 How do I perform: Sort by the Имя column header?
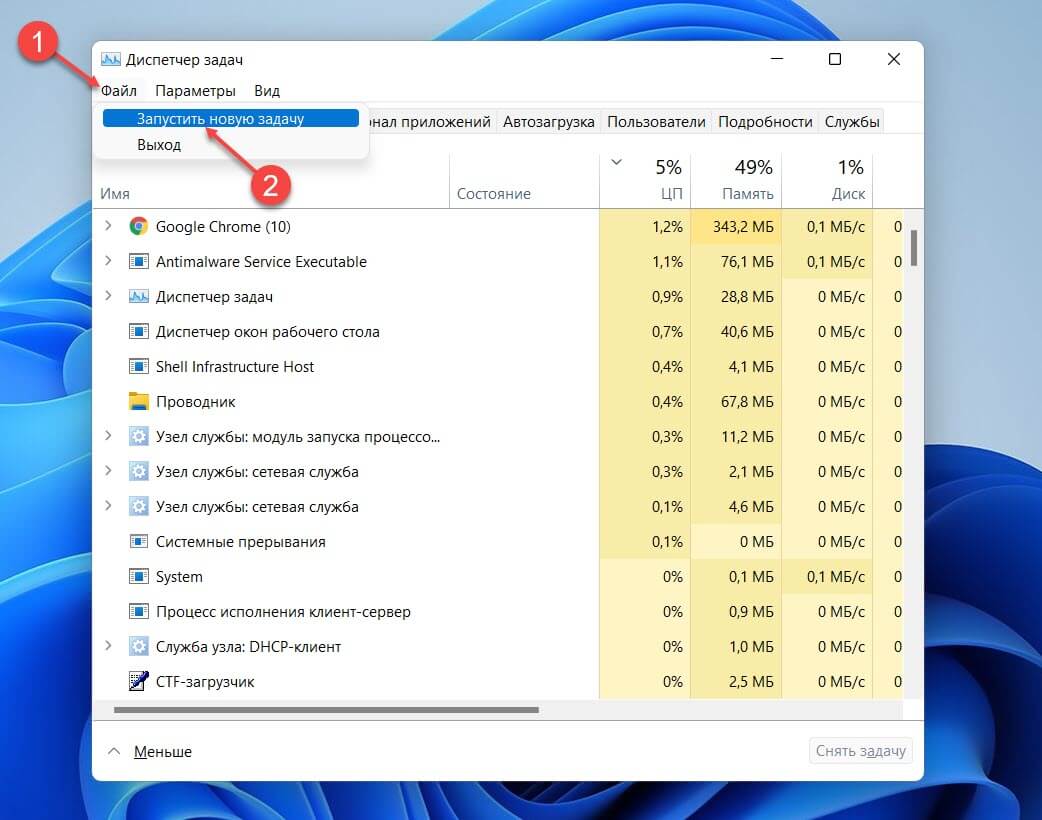(x=271, y=181)
